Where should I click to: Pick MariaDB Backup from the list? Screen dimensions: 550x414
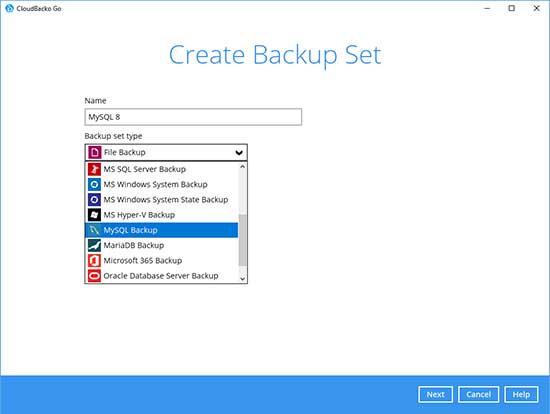tap(162, 245)
